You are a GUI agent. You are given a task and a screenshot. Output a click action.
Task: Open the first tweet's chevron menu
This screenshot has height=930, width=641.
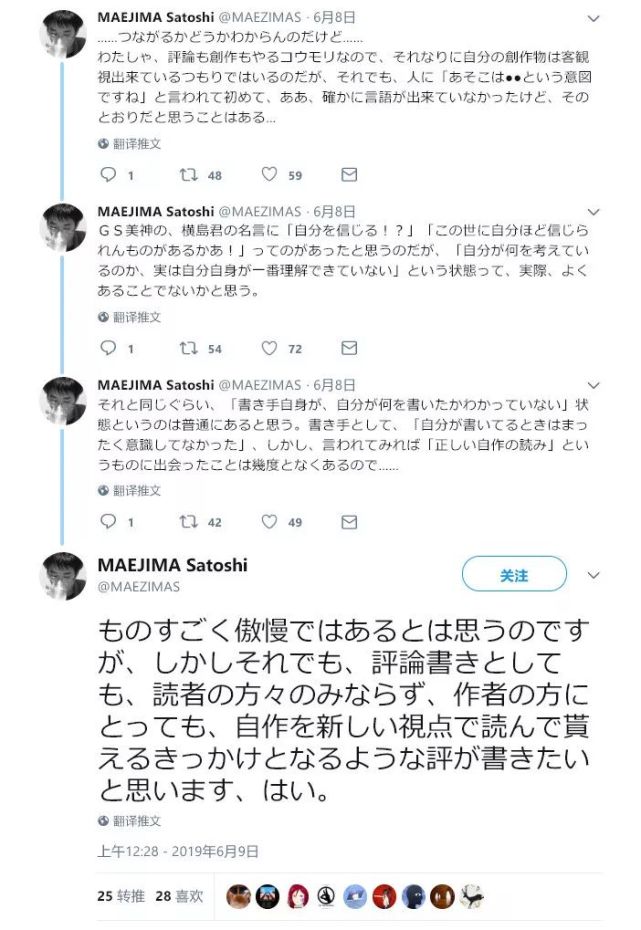593,18
